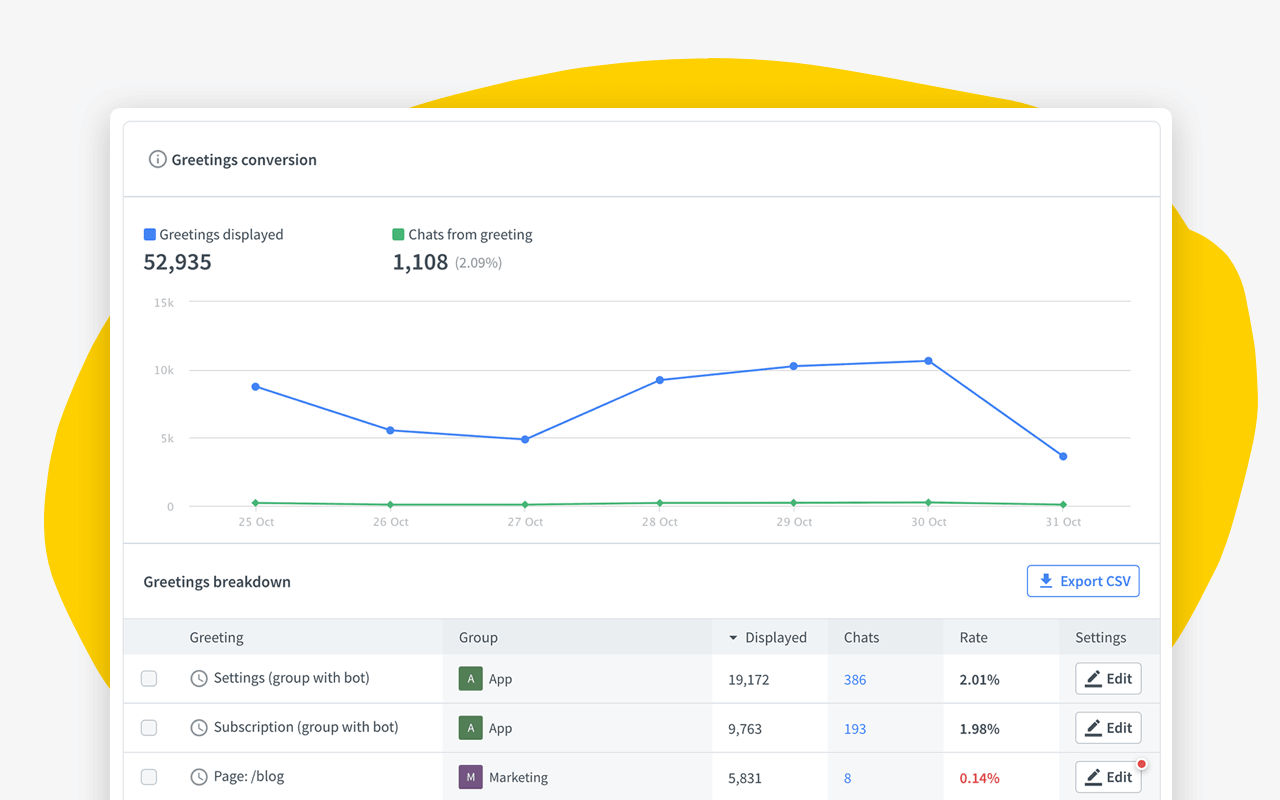Edit the Subscription (group with bot) greeting
Image resolution: width=1280 pixels, height=800 pixels.
tap(1108, 728)
